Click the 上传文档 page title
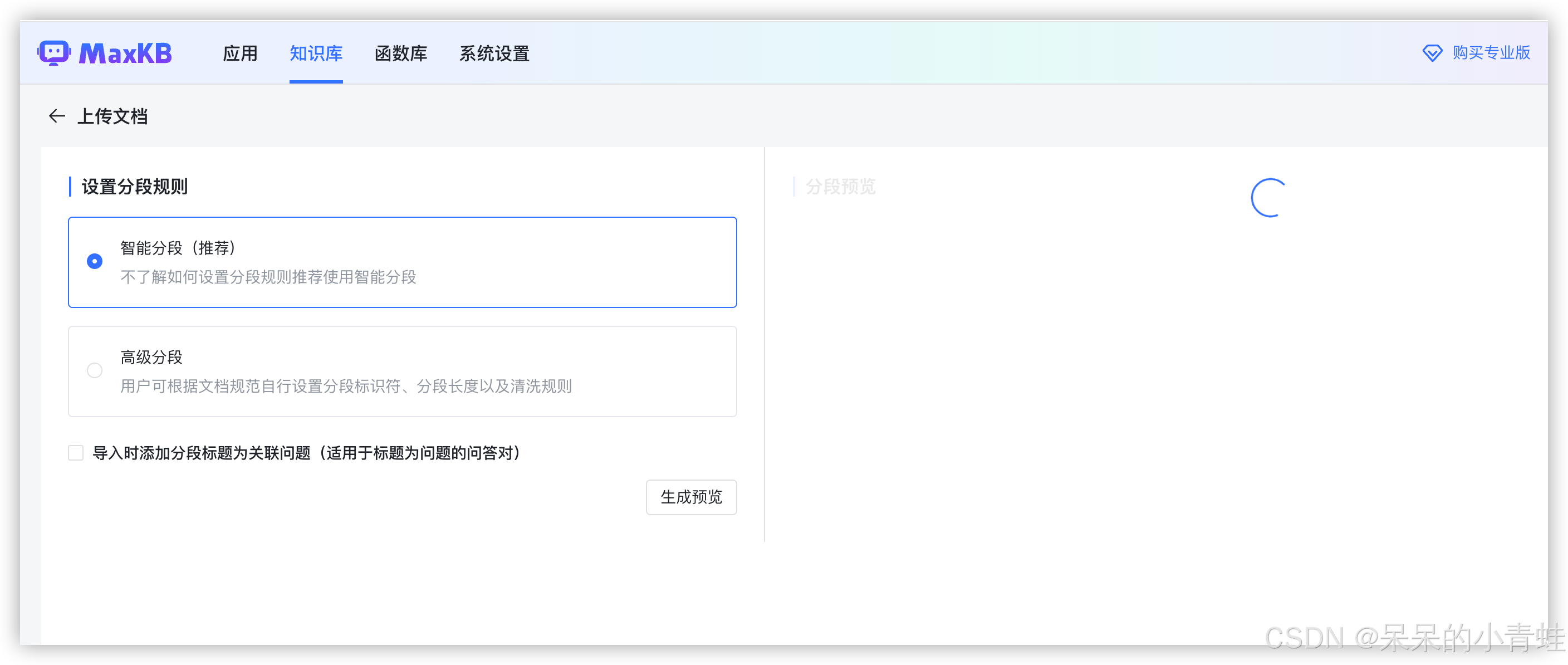 [112, 116]
